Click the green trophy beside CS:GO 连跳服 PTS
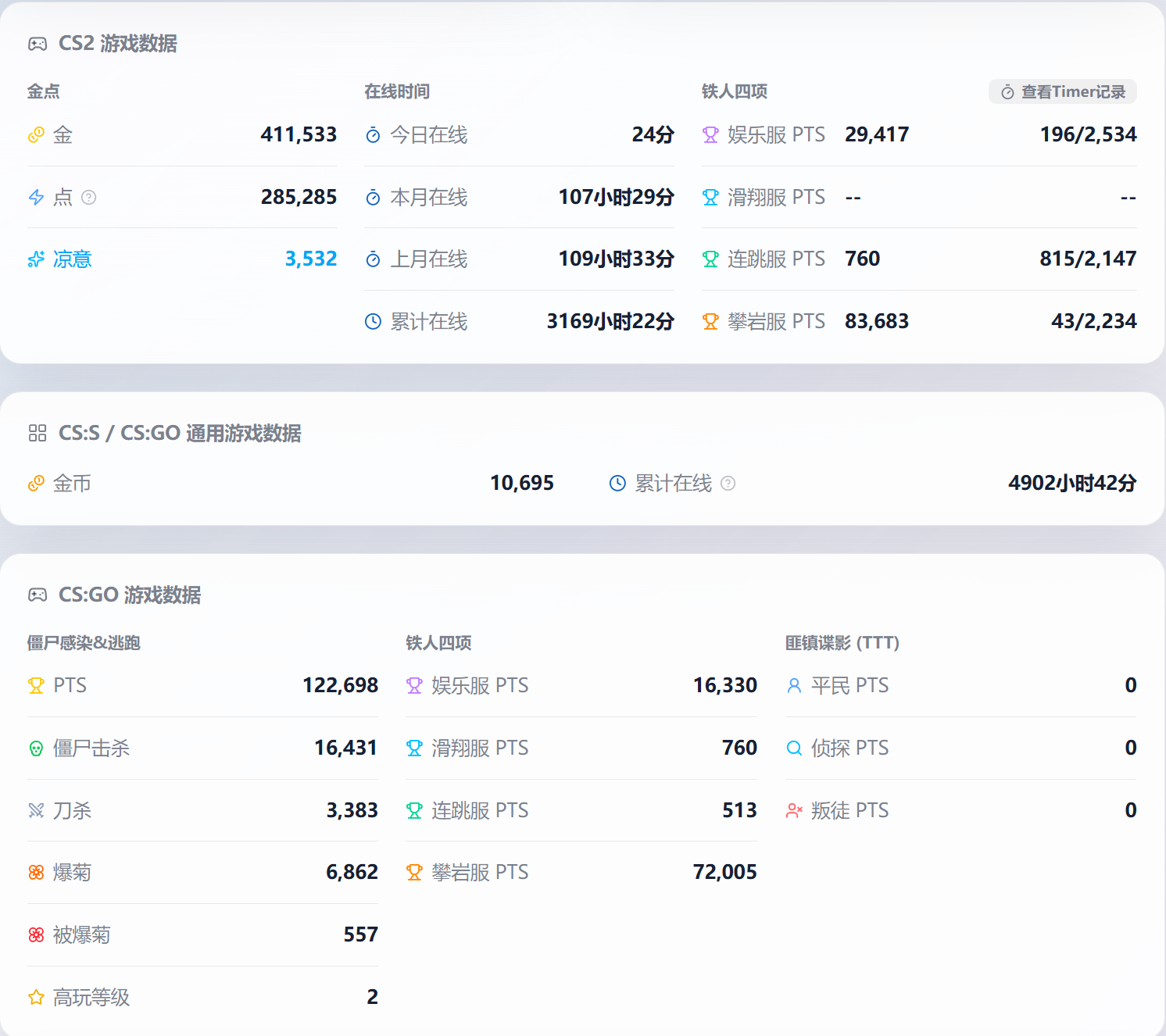The height and width of the screenshot is (1036, 1166). pyautogui.click(x=414, y=810)
